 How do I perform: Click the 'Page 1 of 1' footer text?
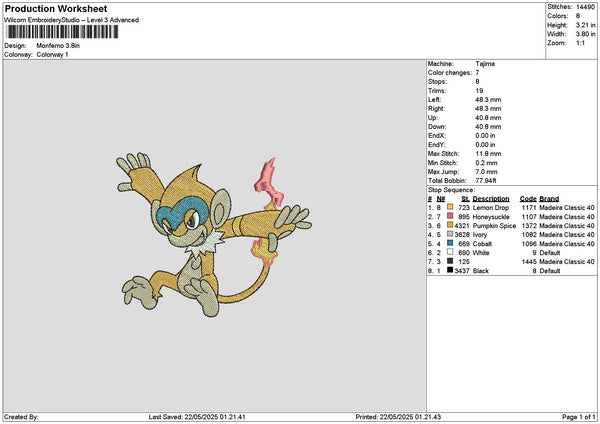coord(579,417)
